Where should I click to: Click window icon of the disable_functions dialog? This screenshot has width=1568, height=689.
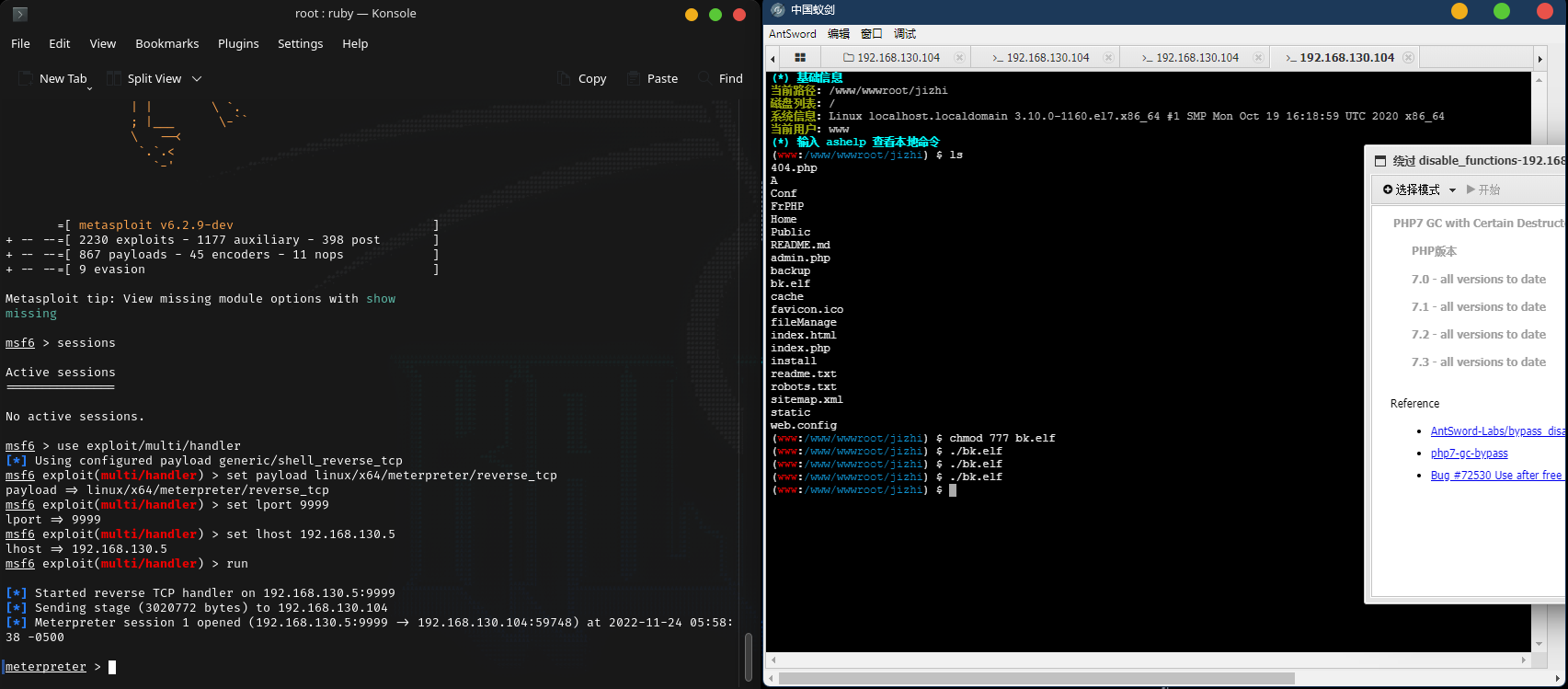tap(1379, 161)
